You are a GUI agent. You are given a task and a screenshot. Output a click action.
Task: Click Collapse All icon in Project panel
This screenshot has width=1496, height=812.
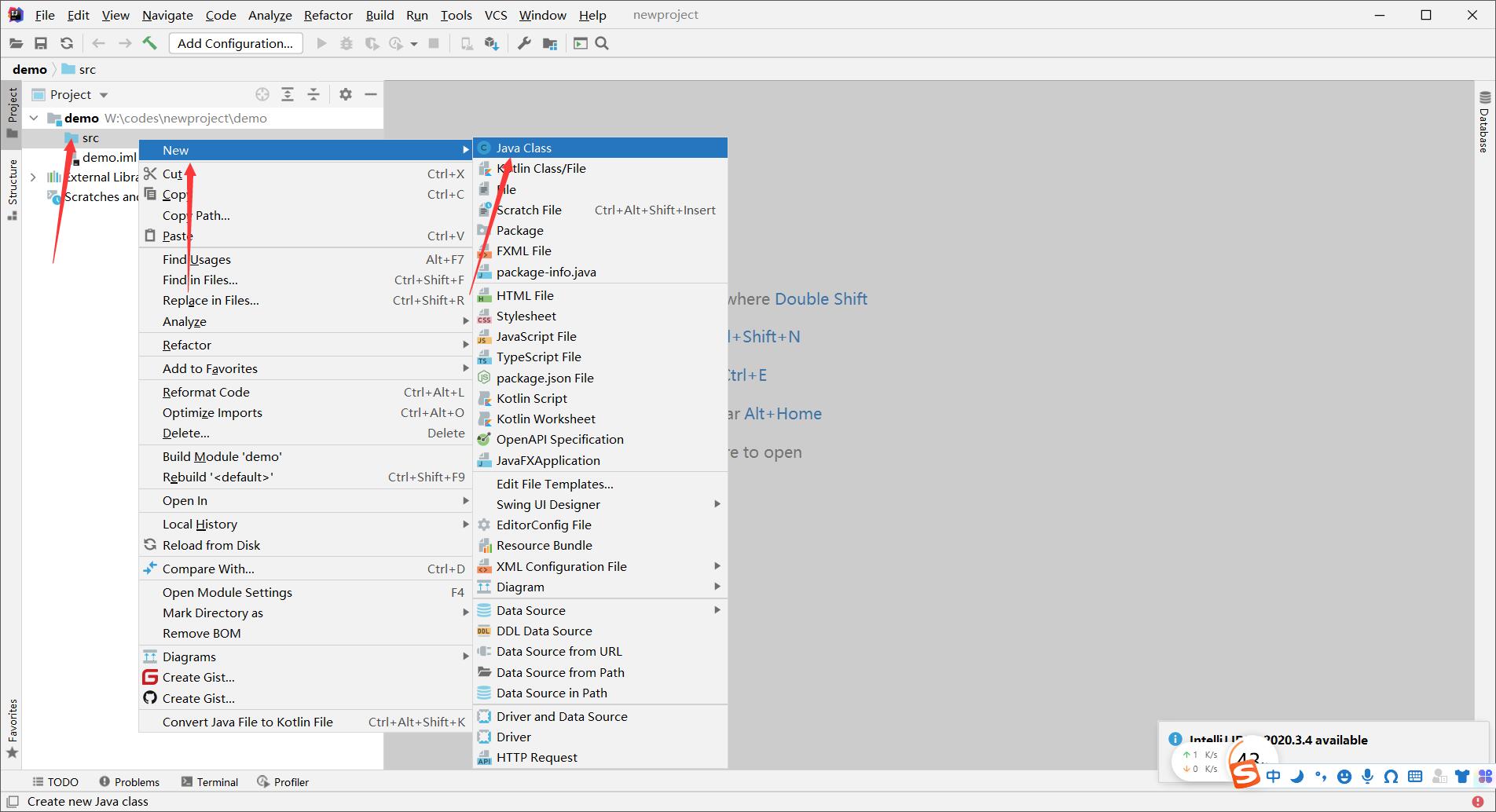point(313,94)
